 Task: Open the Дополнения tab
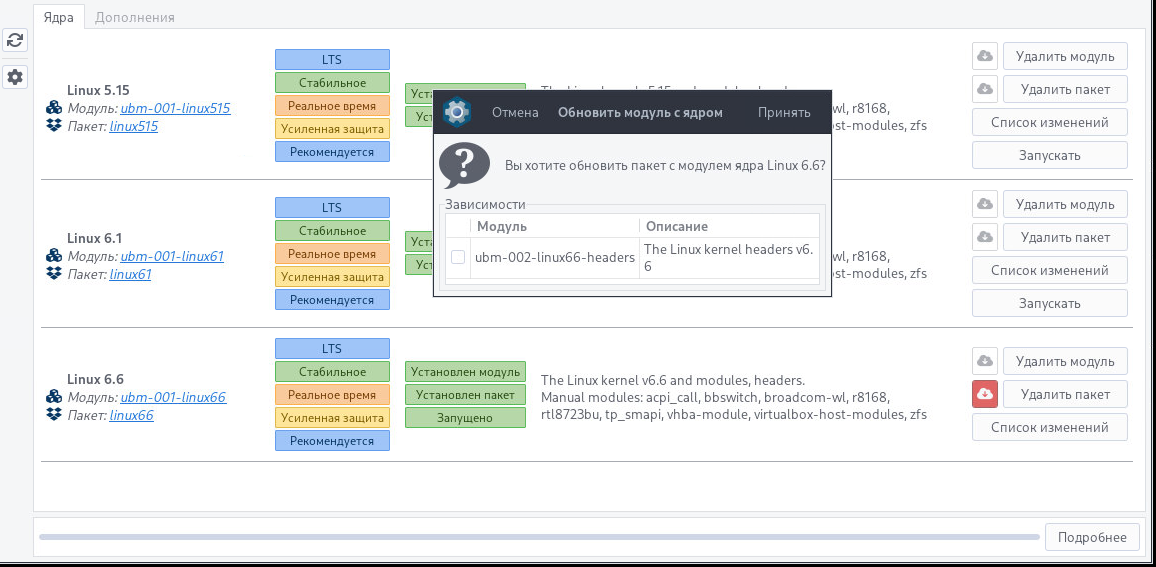135,17
